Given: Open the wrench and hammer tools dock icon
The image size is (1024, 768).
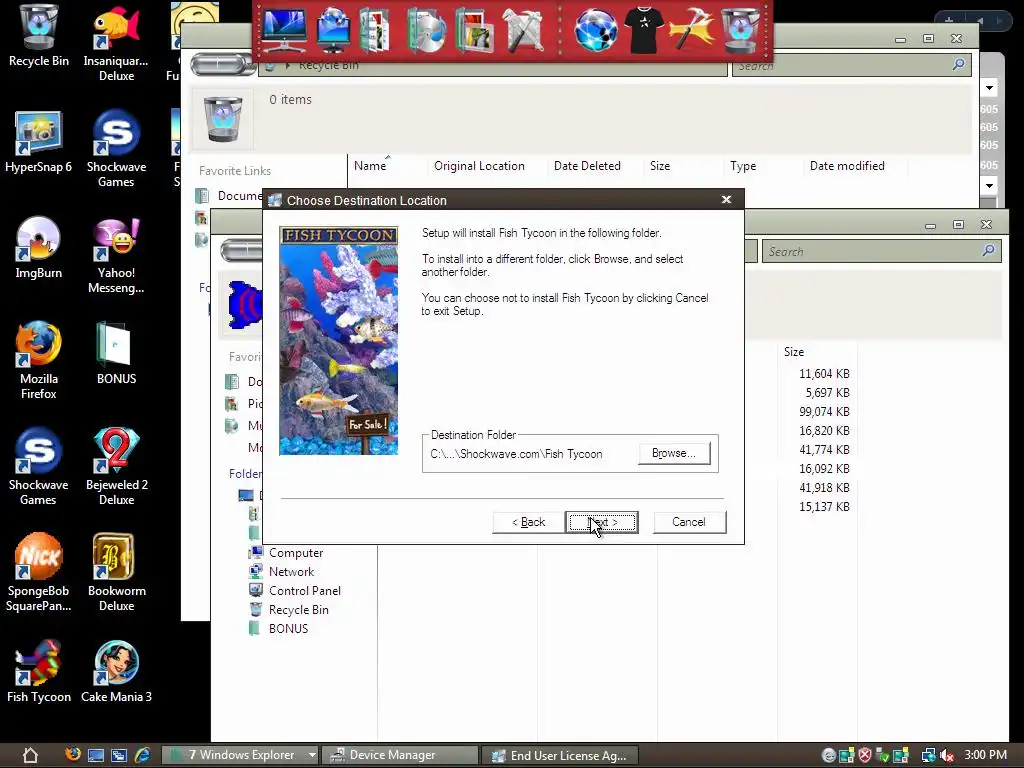Looking at the screenshot, I should [x=523, y=29].
